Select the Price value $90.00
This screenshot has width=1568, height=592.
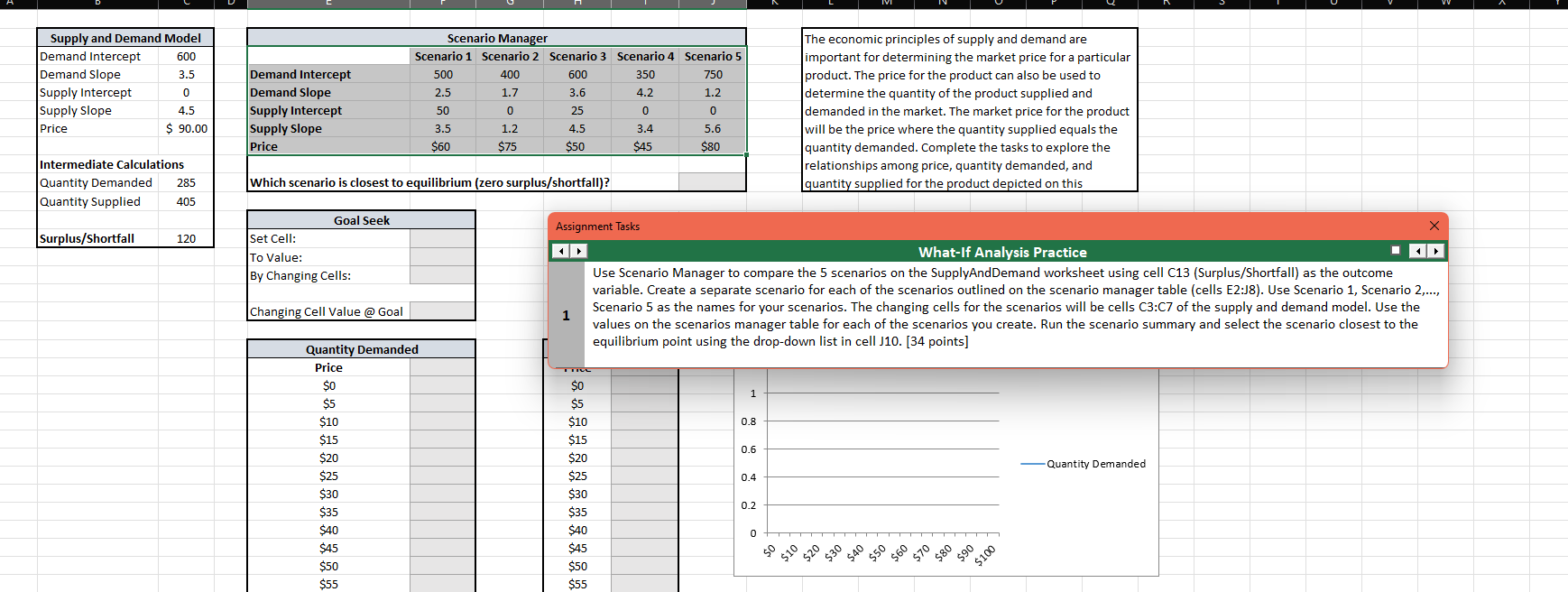[x=186, y=128]
